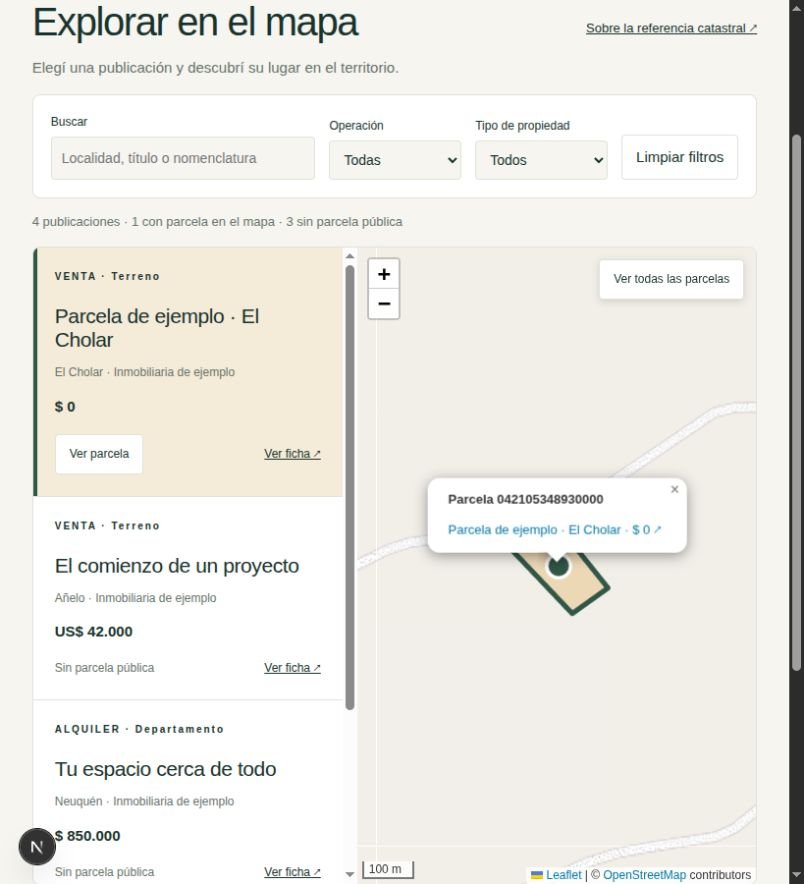Image resolution: width=804 pixels, height=884 pixels.
Task: Click Sin parcela pública under US$ 42.000
Action: pos(104,668)
